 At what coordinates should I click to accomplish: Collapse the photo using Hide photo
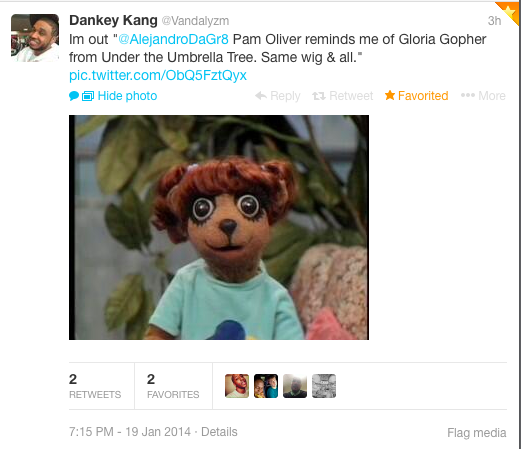pos(127,96)
